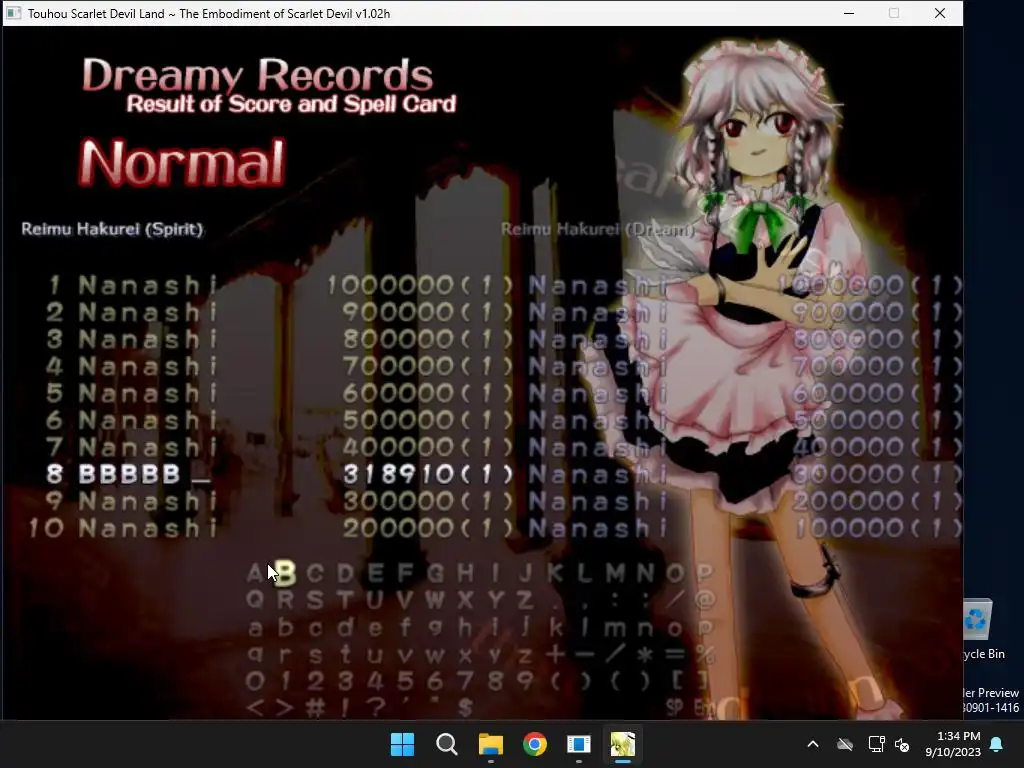Choose uppercase letter C in name entry grid

click(315, 573)
